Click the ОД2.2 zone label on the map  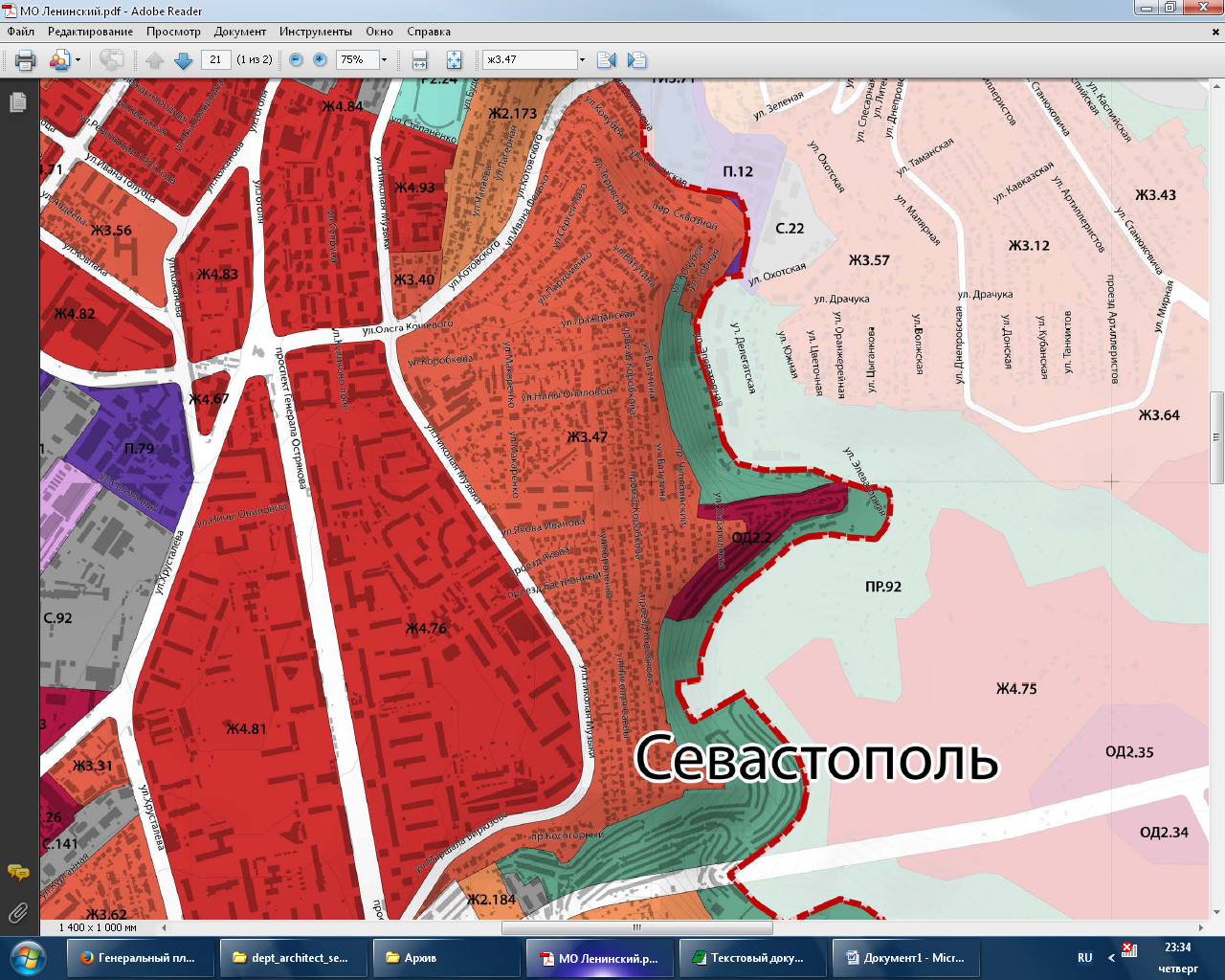(751, 538)
